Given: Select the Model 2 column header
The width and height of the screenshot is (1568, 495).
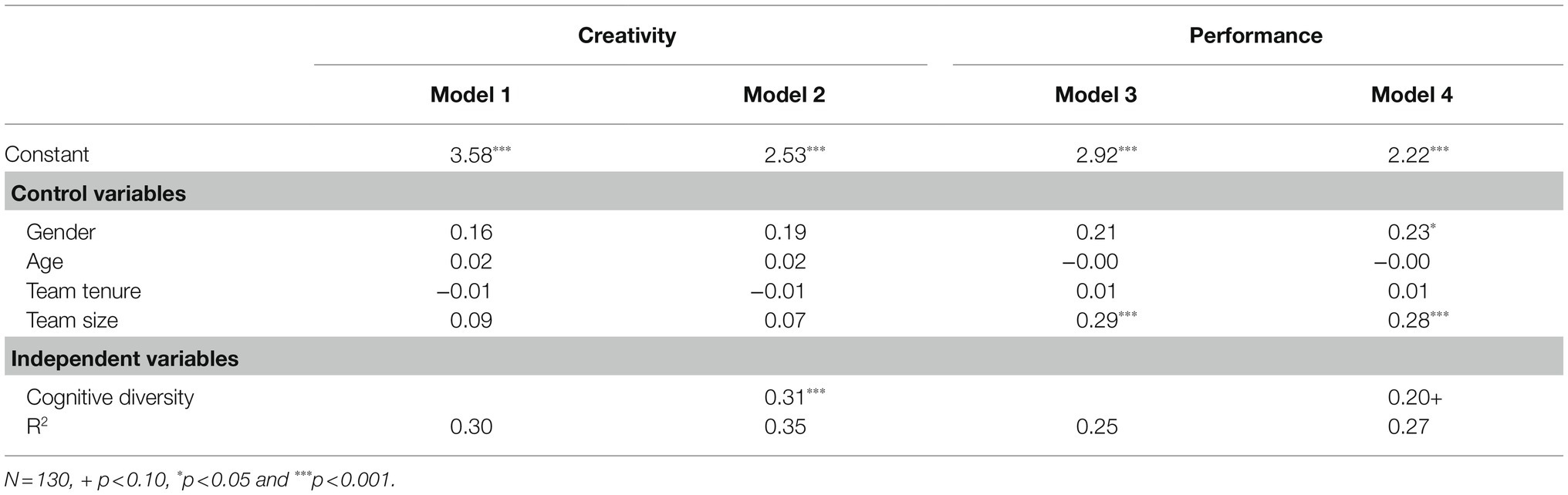Looking at the screenshot, I should tap(784, 95).
